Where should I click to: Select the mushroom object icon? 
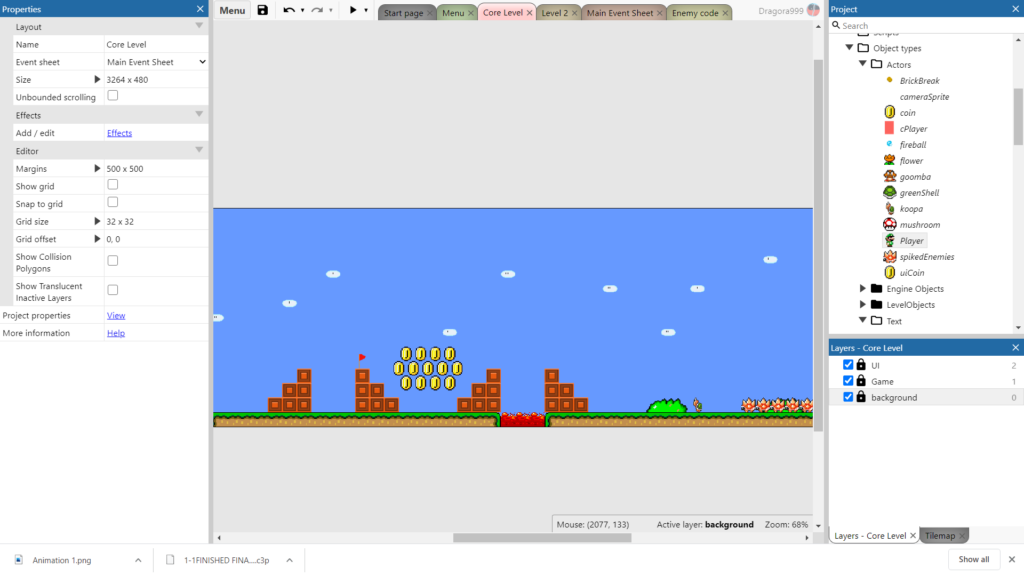(889, 225)
